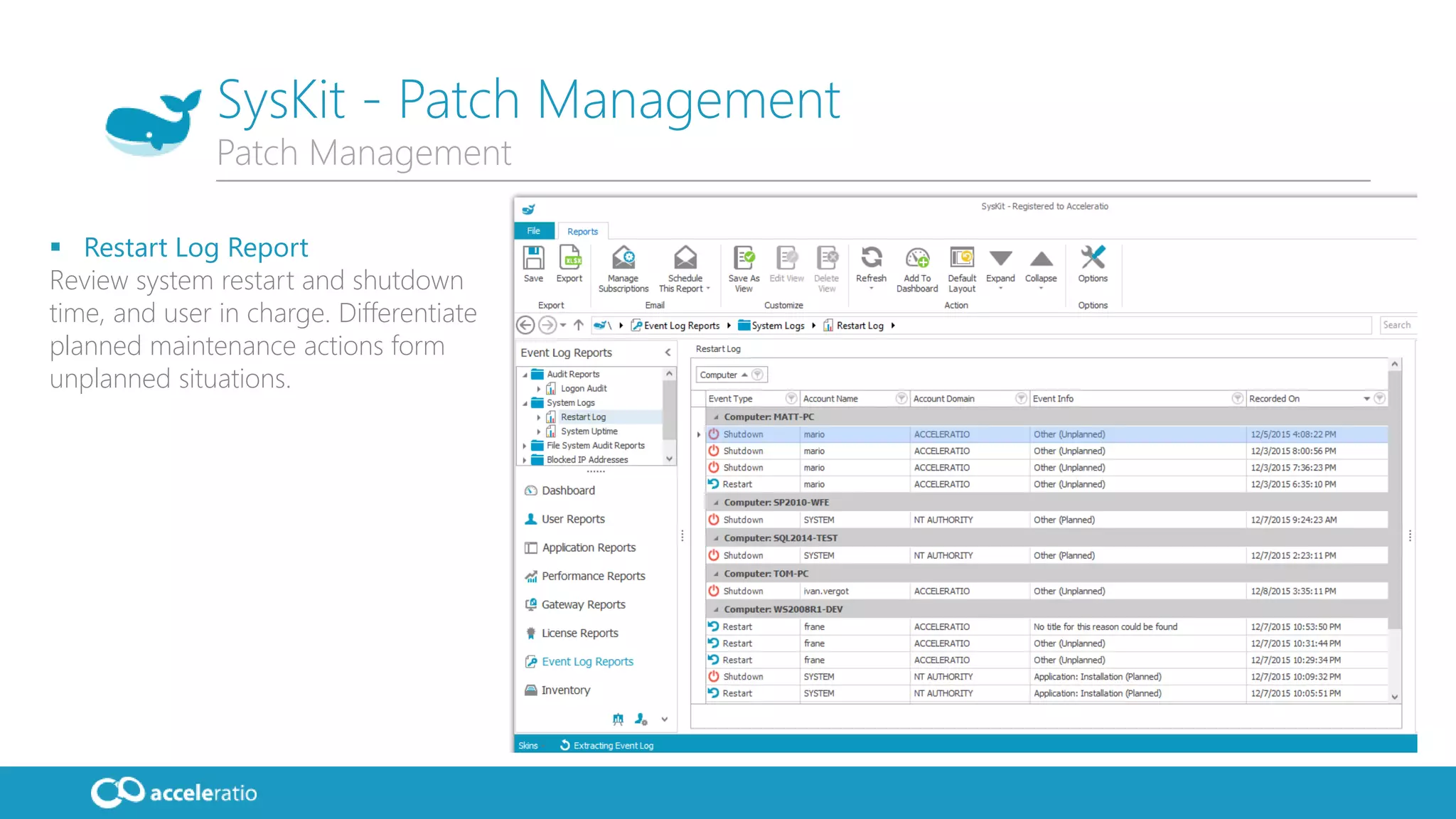Switch to the Reports ribbon tab
This screenshot has height=819, width=1456.
point(582,231)
